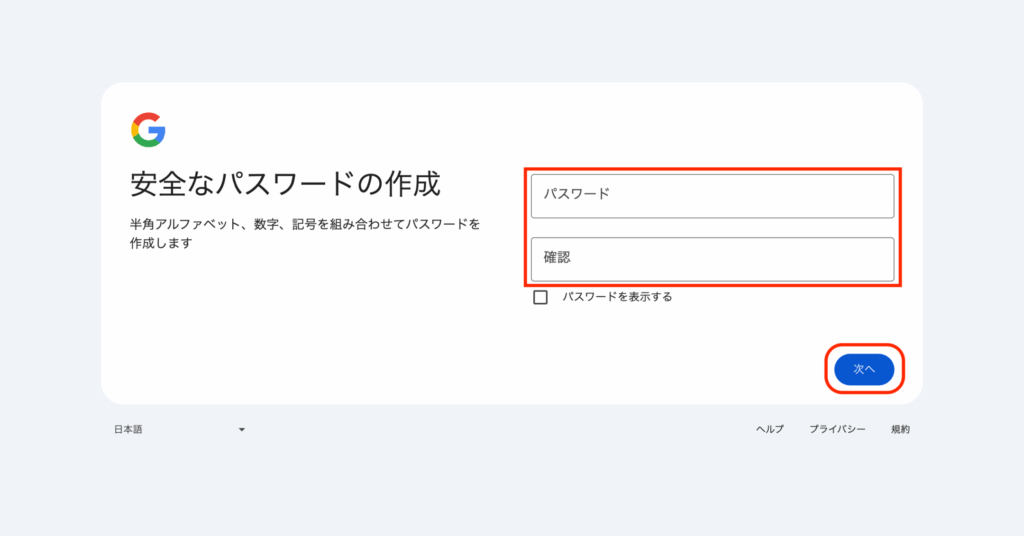The height and width of the screenshot is (536, 1024).
Task: Click the gray page background above the card
Action: pos(512,40)
